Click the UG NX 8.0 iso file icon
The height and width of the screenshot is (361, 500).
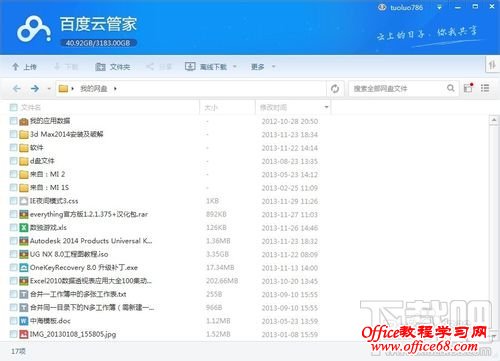tap(24, 254)
